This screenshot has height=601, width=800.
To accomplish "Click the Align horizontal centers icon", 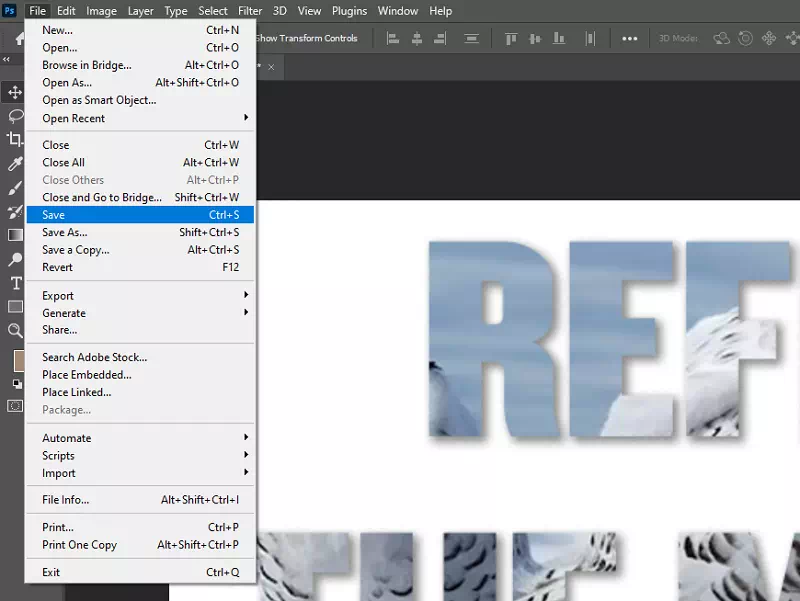I will tap(417, 38).
